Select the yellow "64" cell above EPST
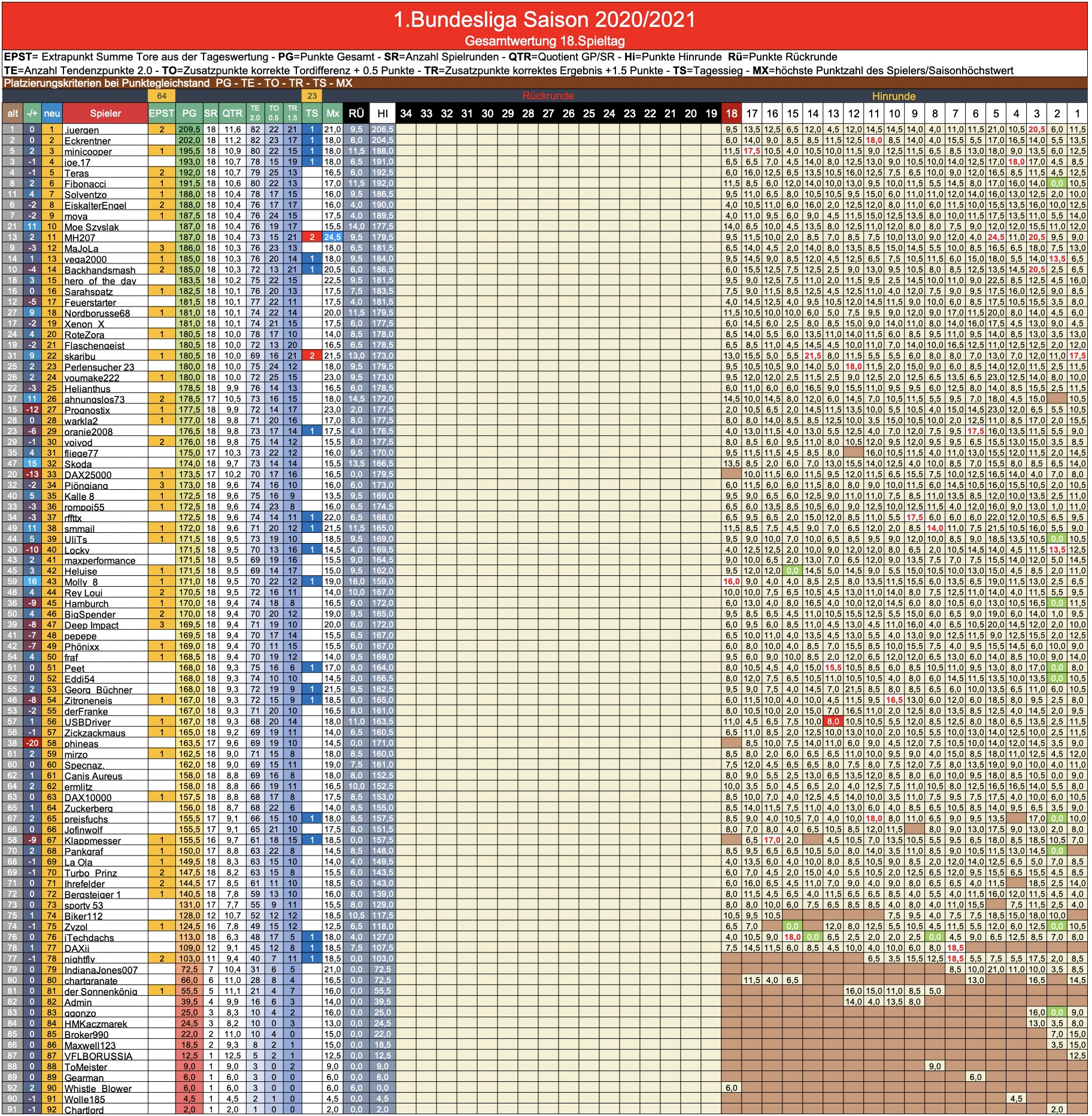The width and height of the screenshot is (1092, 1116). [162, 96]
